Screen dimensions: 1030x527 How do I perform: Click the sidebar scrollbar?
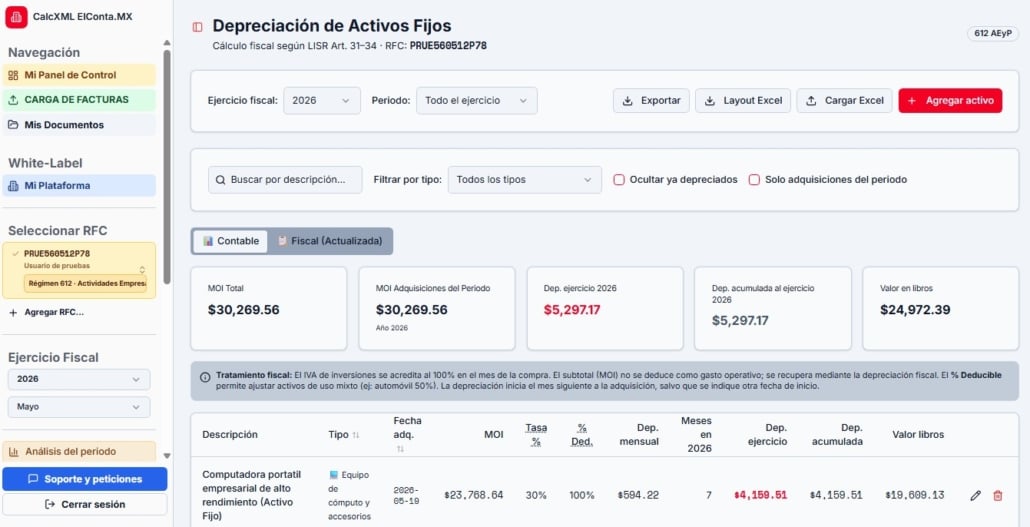(167, 167)
